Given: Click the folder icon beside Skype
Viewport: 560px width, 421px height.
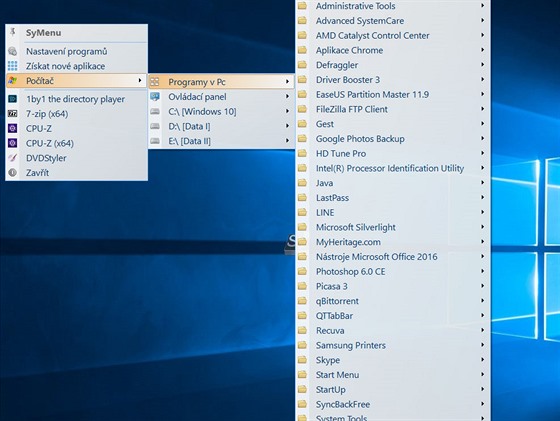Looking at the screenshot, I should 302,360.
